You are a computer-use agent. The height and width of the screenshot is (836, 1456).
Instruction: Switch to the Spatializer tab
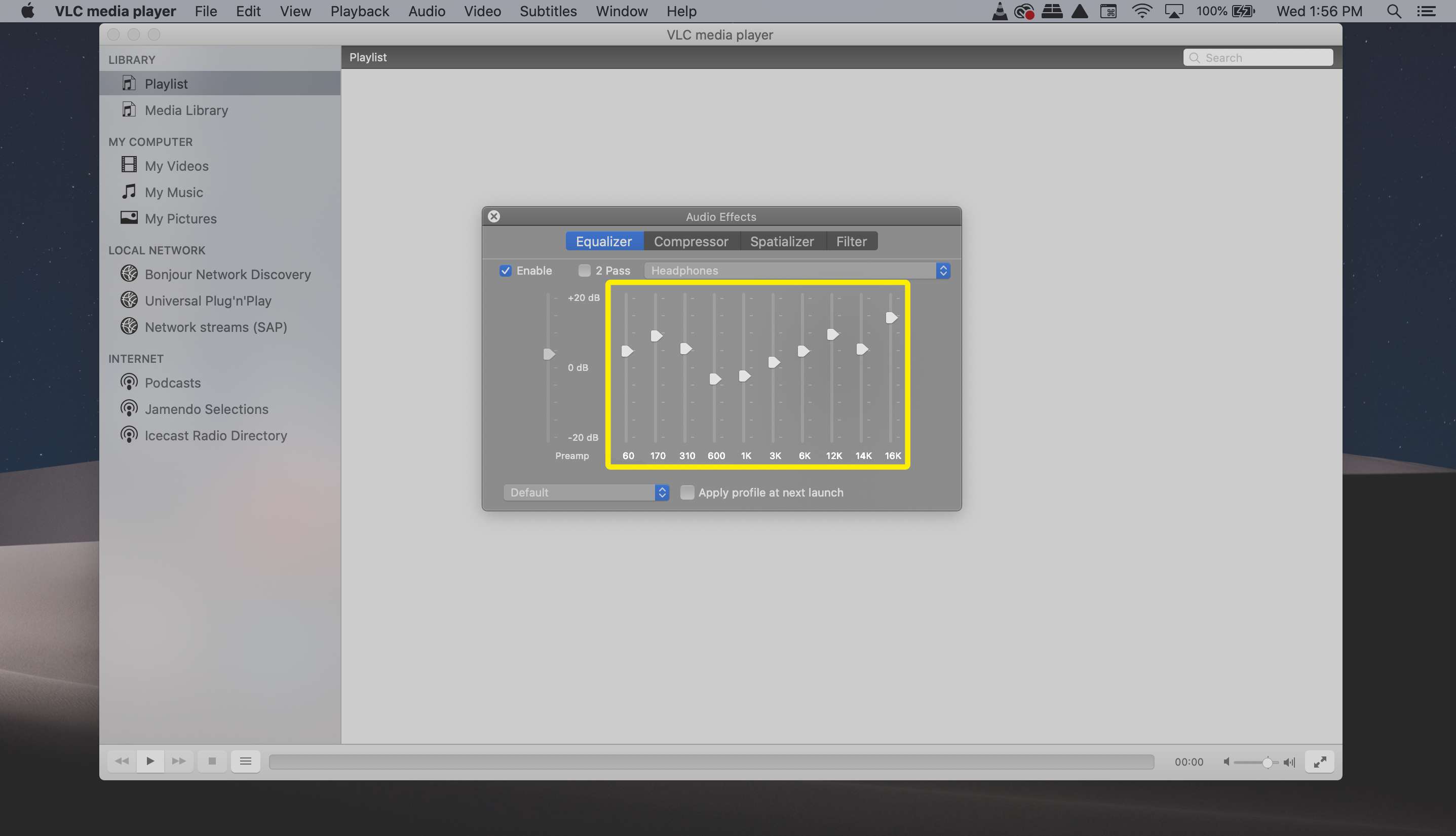pos(782,241)
